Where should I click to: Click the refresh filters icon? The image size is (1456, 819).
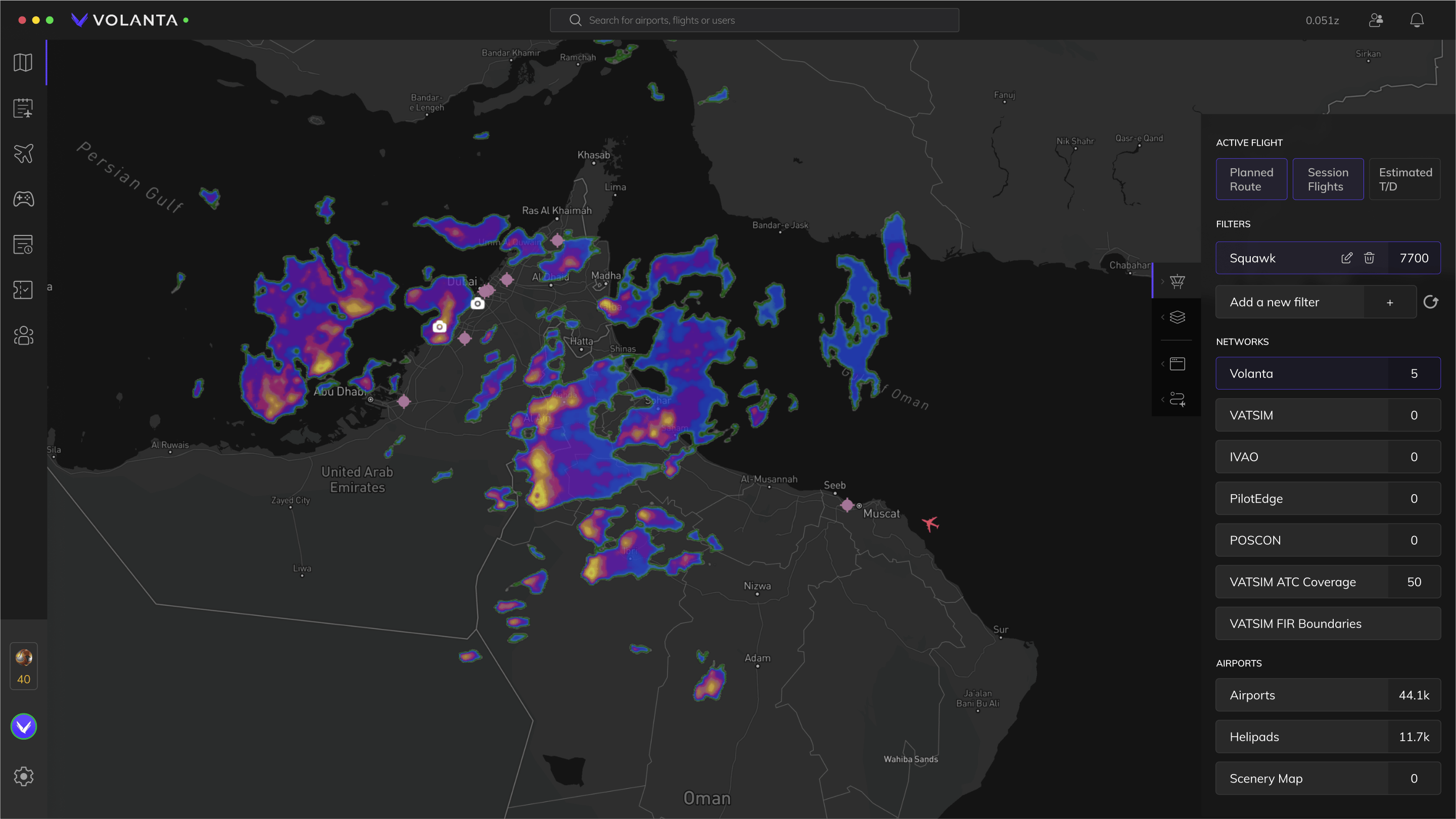point(1431,303)
